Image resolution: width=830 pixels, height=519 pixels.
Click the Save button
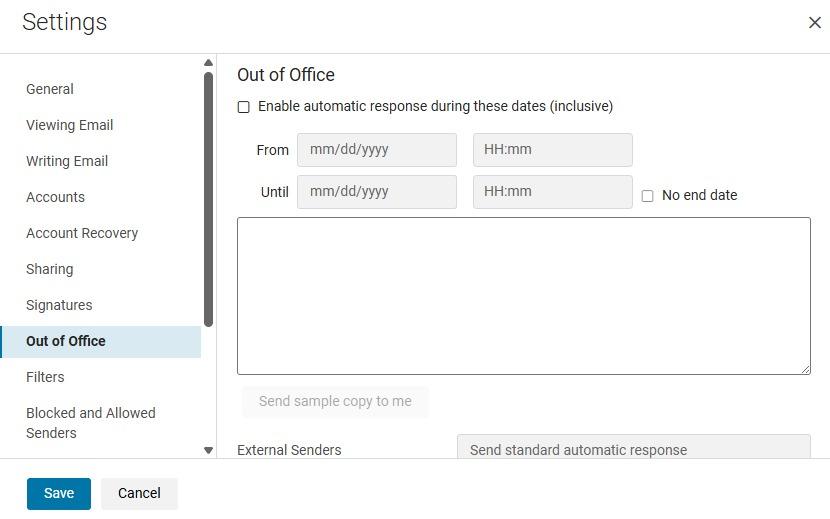point(59,493)
